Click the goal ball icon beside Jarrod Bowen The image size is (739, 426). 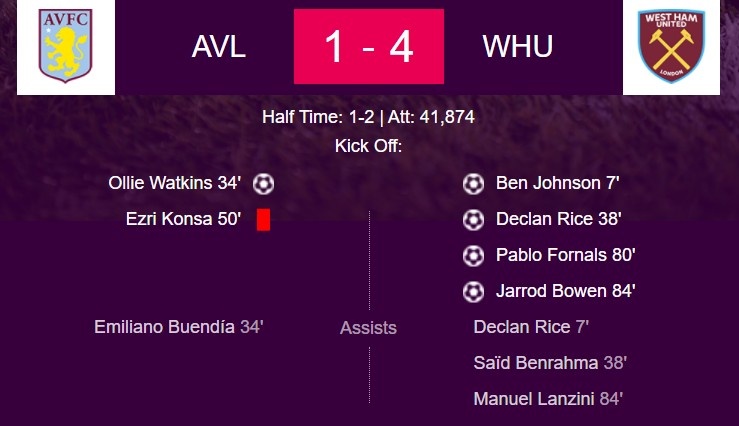point(473,291)
